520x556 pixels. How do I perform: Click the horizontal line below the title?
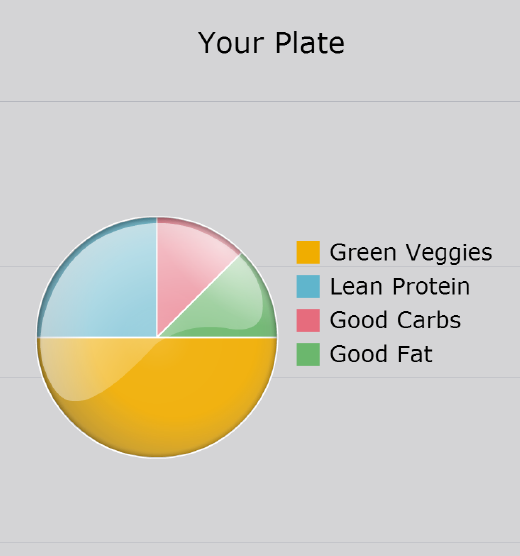(260, 101)
